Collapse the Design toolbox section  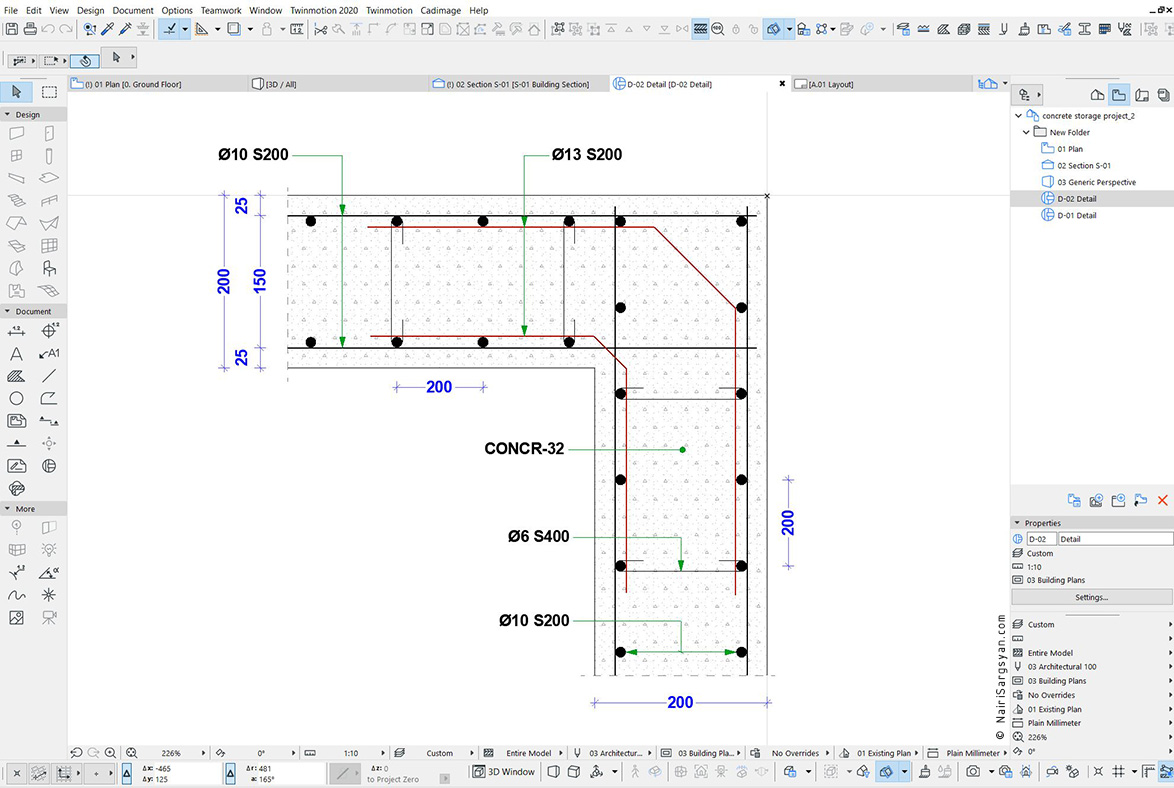pos(7,115)
